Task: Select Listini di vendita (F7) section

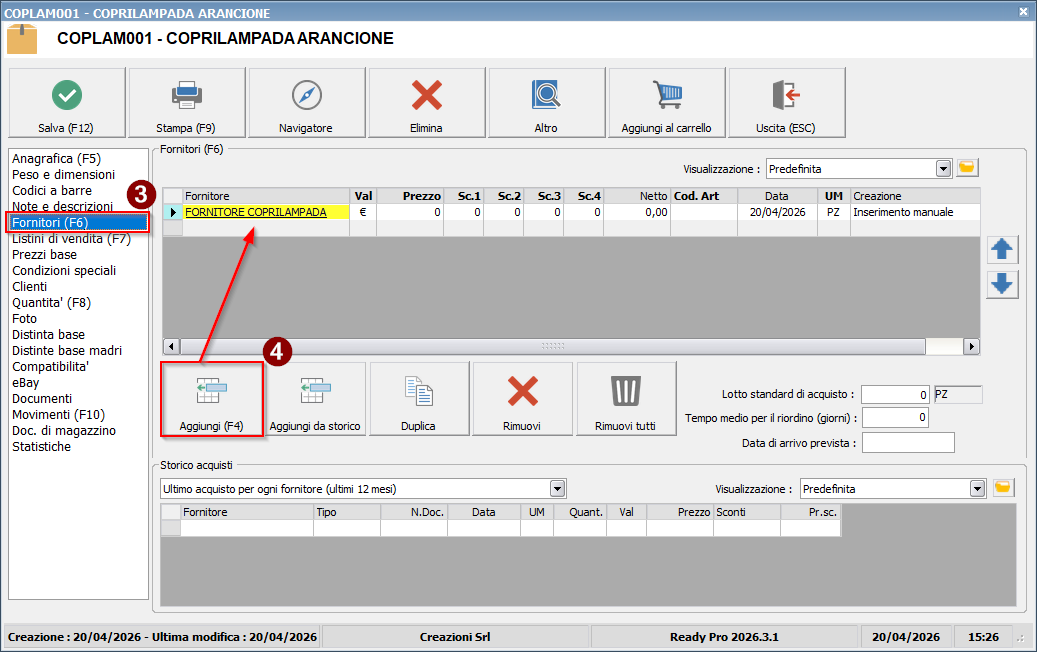Action: (x=71, y=239)
